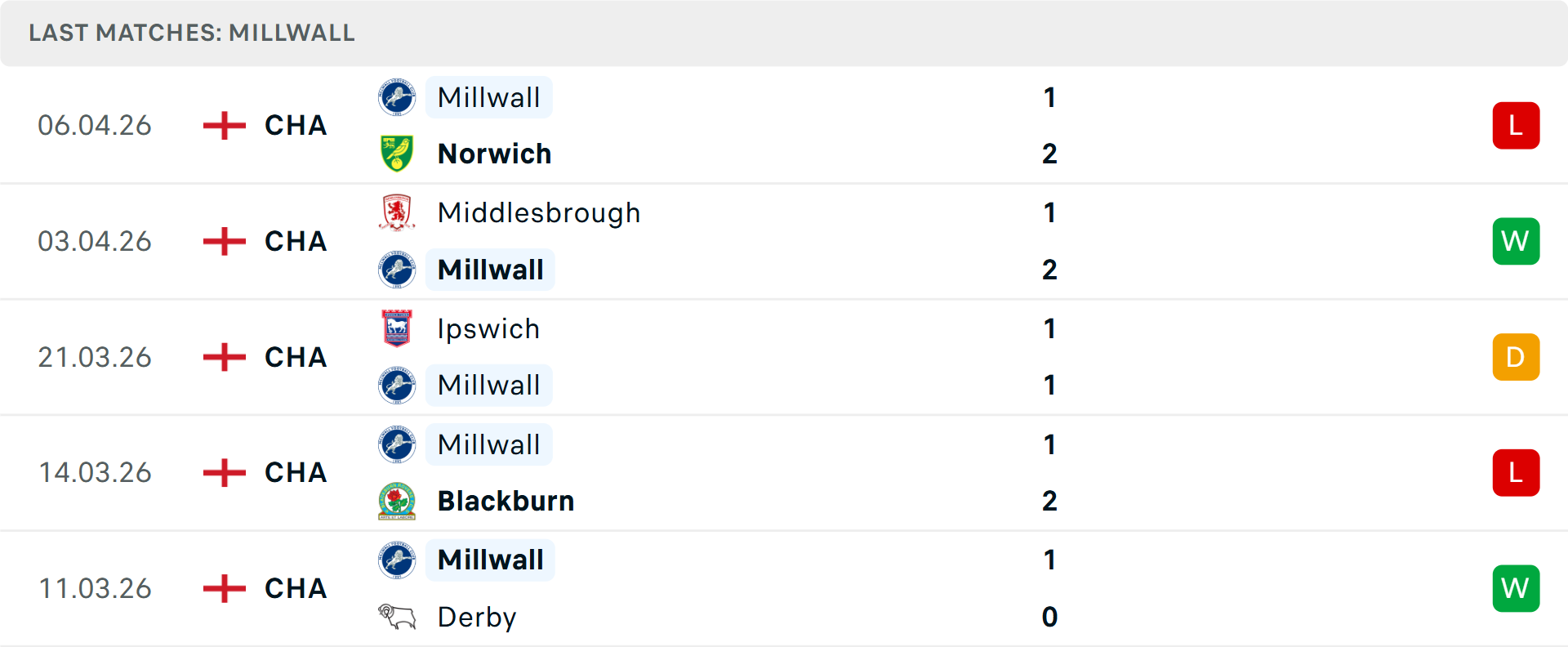Viewport: 1568px width, 647px height.
Task: Click the red L badge on the Blackburn match
Action: pos(1516,472)
